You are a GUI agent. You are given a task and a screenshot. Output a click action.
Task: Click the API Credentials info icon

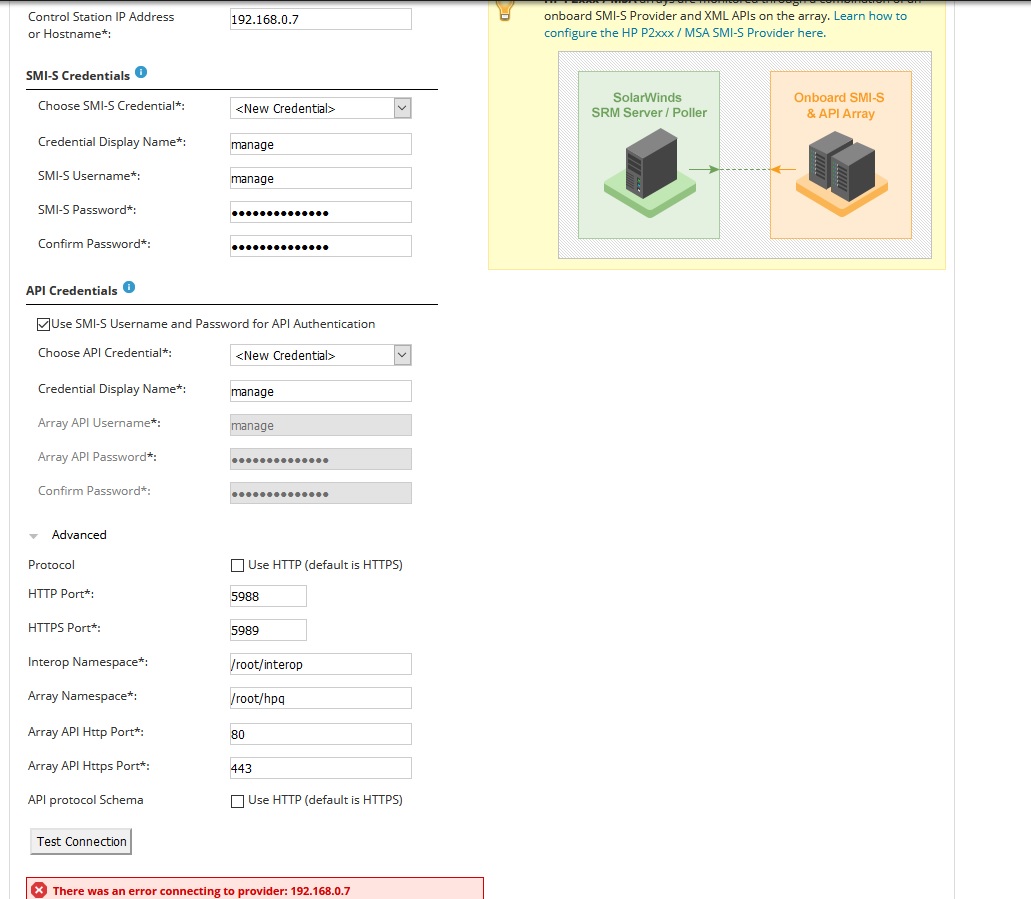pyautogui.click(x=129, y=287)
